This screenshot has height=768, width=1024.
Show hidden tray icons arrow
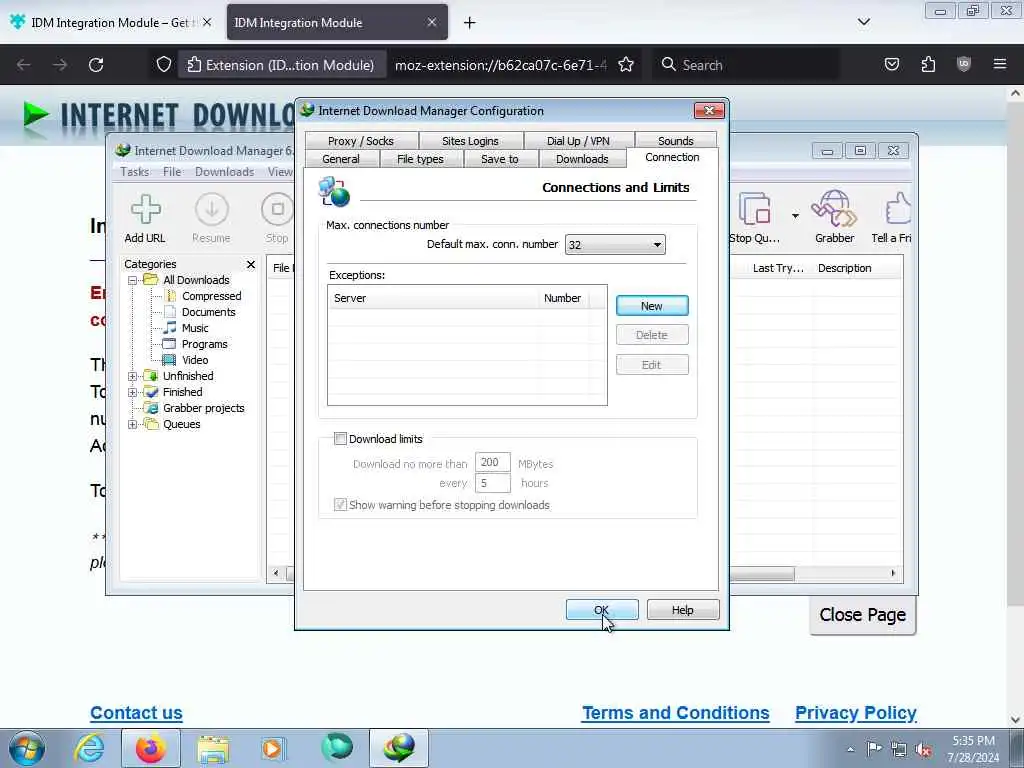point(850,750)
